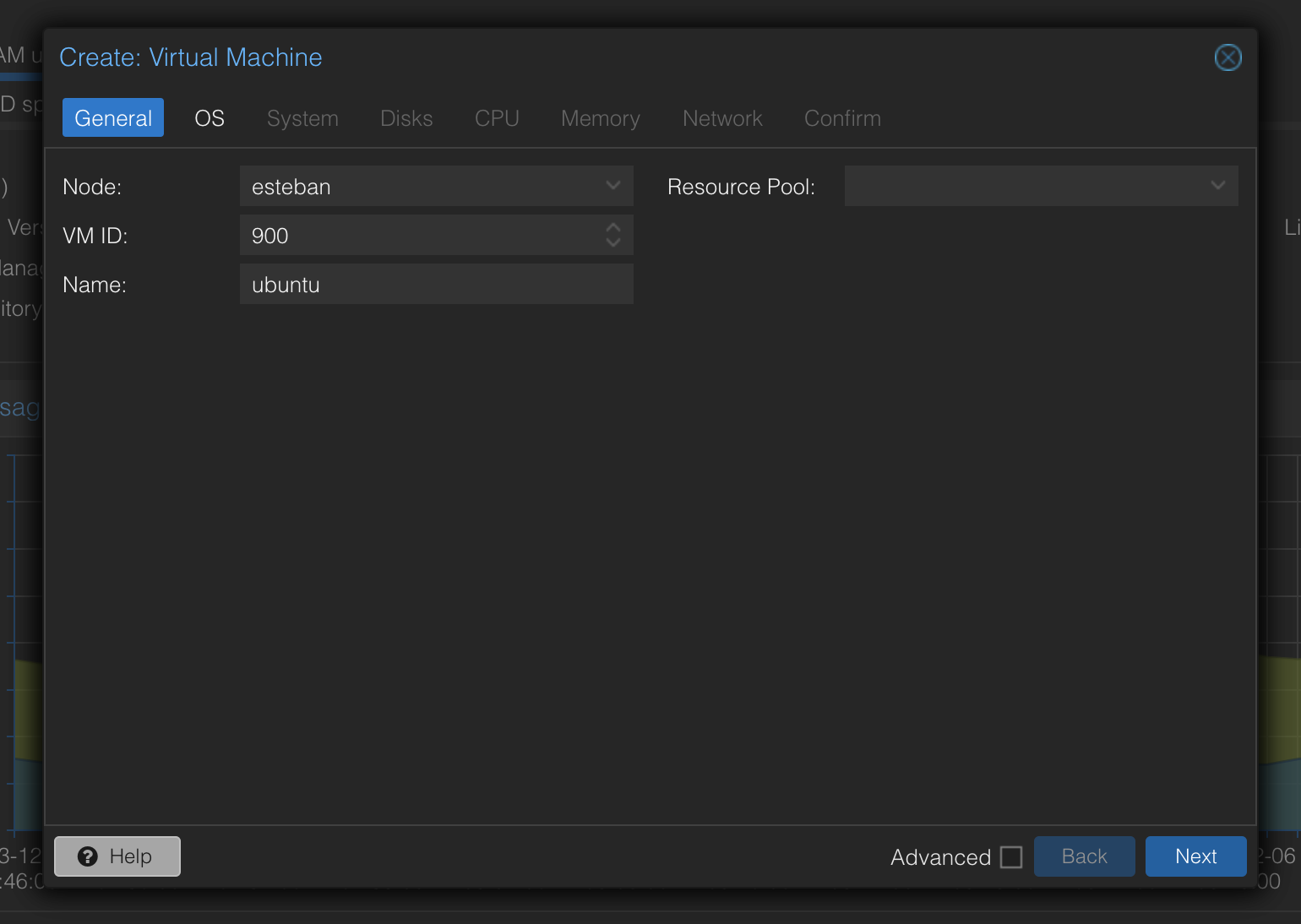The image size is (1301, 924).
Task: Click the Next button
Action: [x=1196, y=856]
